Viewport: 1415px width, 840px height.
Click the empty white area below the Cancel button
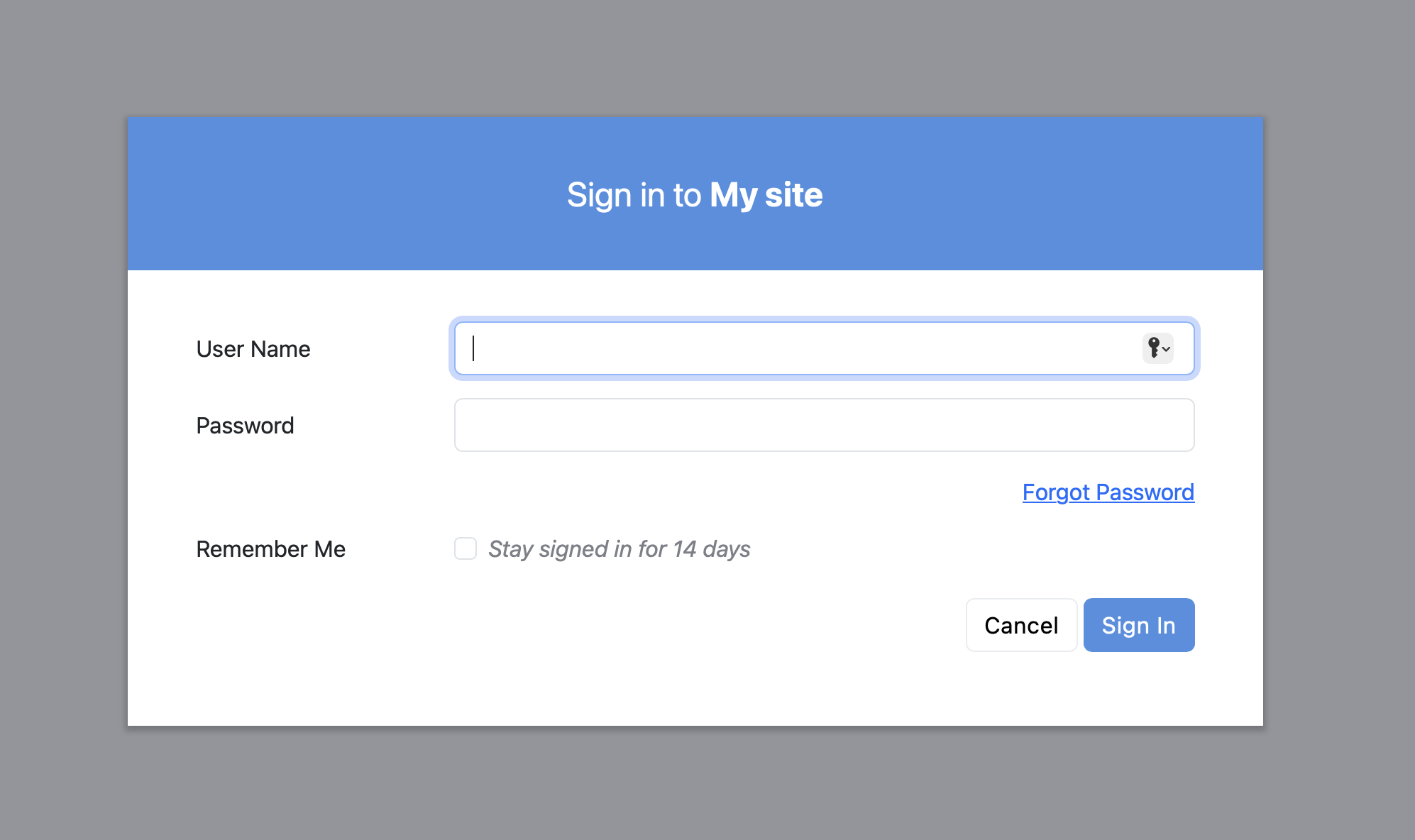1021,688
